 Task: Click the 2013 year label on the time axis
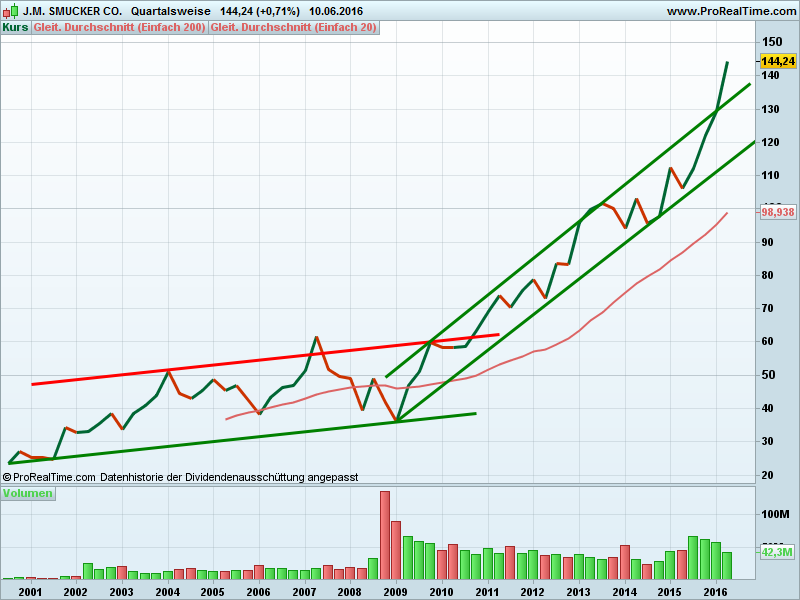click(579, 592)
